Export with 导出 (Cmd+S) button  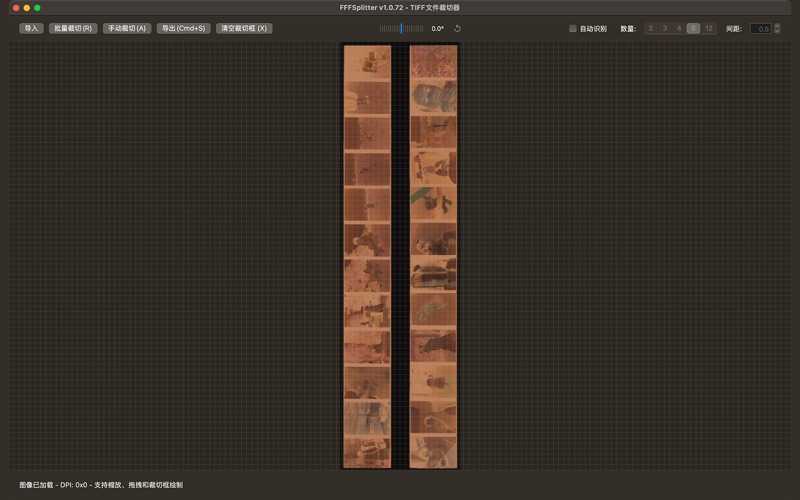coord(184,29)
